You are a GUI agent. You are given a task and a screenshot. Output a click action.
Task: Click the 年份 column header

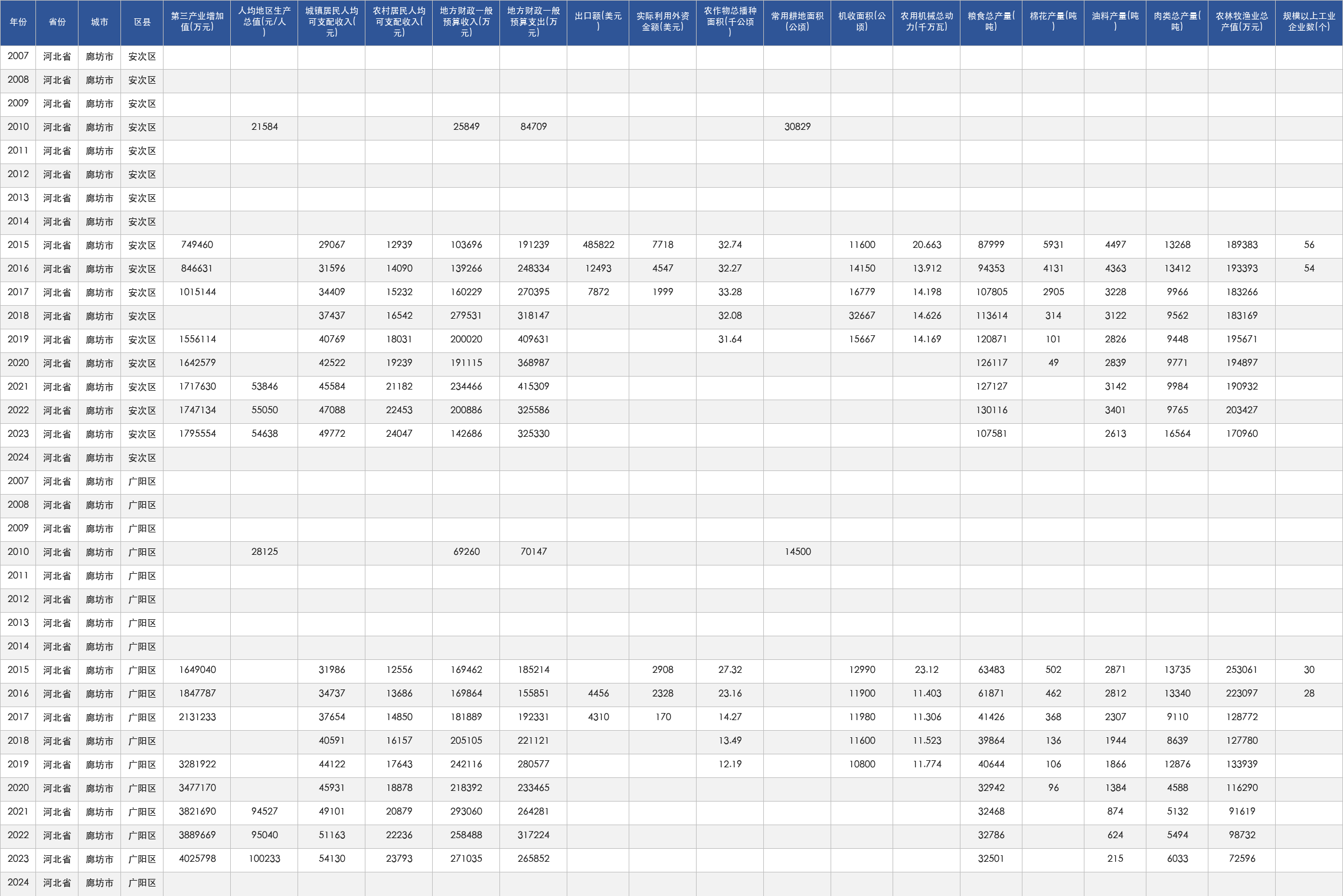pos(18,22)
